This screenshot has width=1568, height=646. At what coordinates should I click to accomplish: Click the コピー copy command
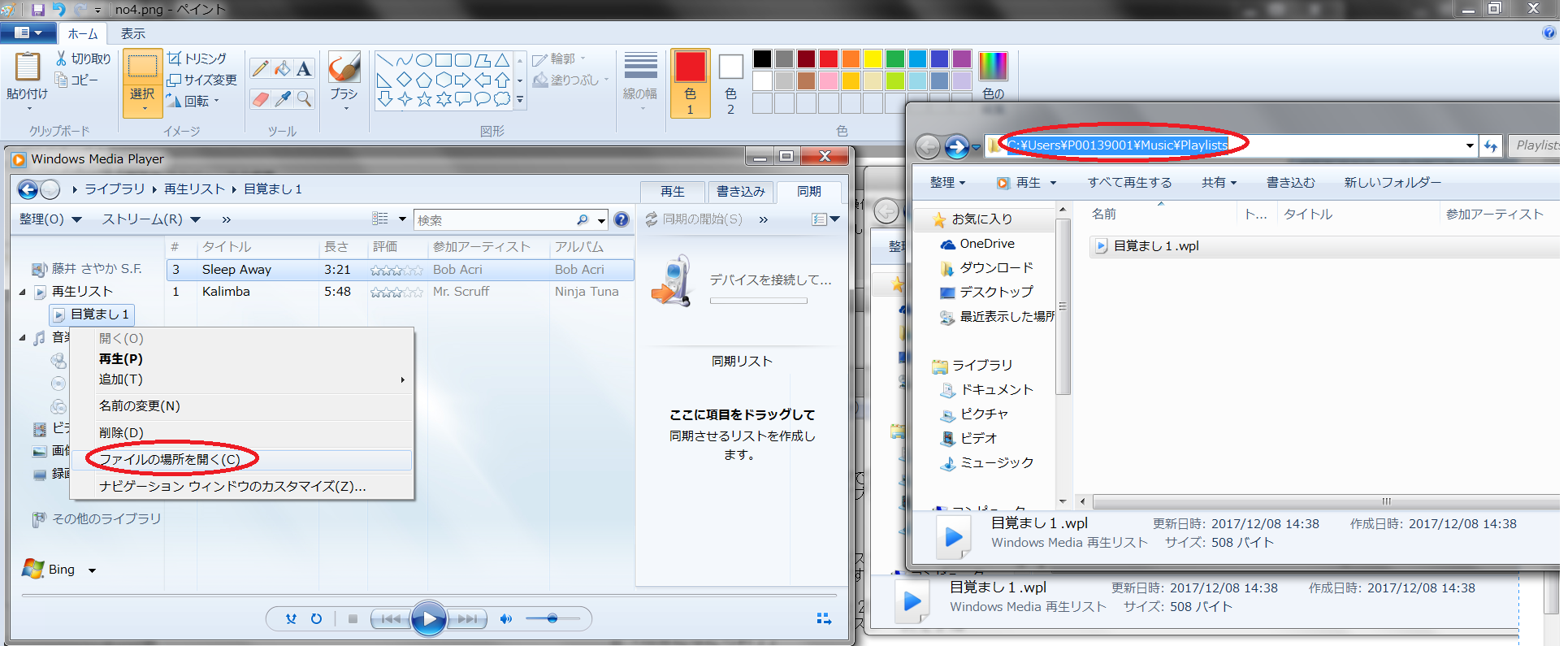[76, 80]
